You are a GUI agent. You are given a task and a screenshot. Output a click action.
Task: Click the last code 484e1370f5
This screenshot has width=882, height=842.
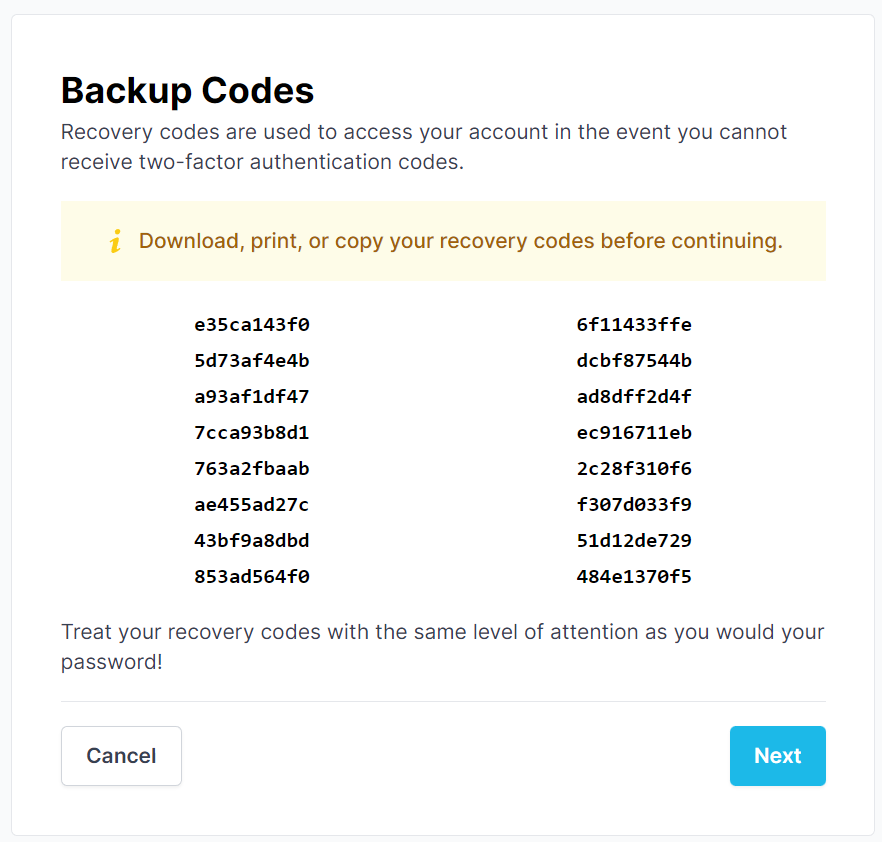634,577
